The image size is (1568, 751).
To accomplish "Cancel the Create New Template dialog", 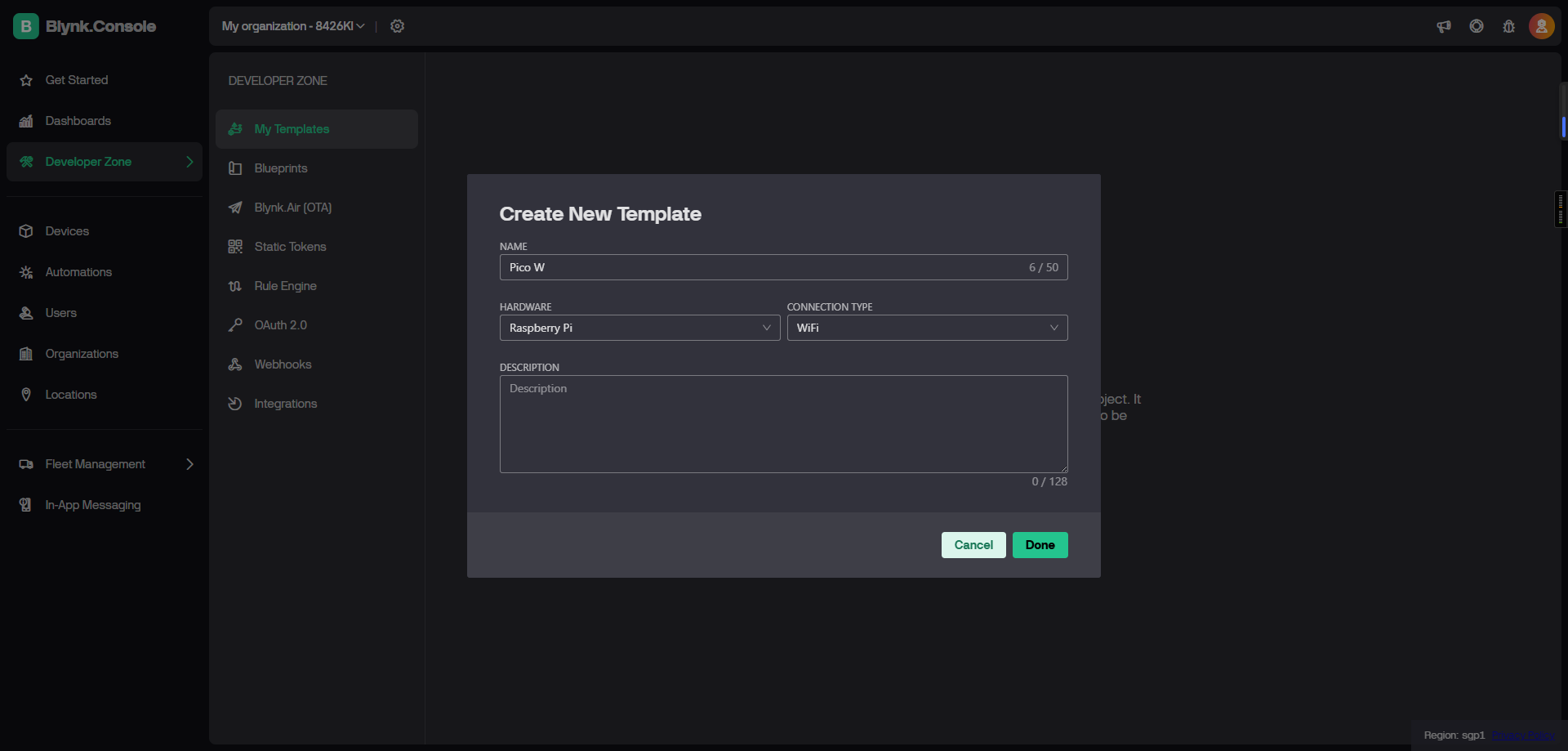I will click(x=973, y=545).
